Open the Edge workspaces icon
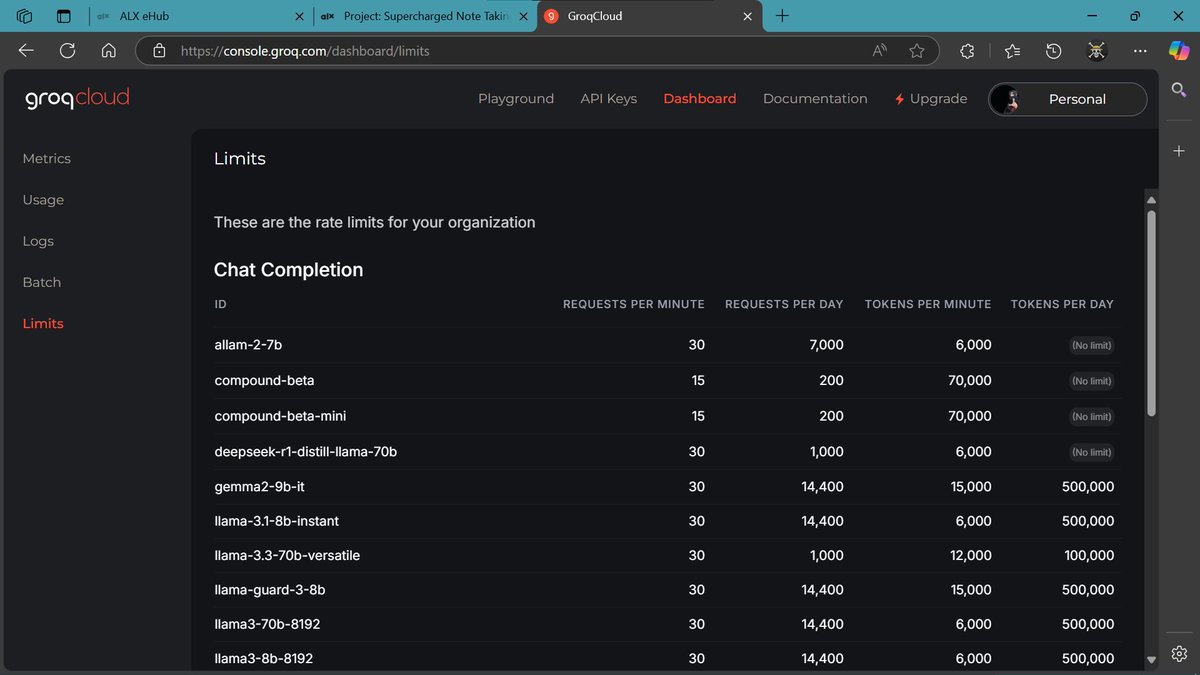 25,16
